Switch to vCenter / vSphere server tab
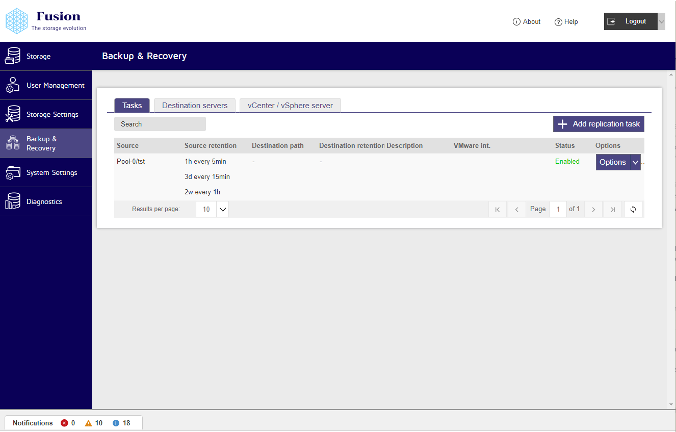Screen dimensions: 676x432 tap(292, 105)
